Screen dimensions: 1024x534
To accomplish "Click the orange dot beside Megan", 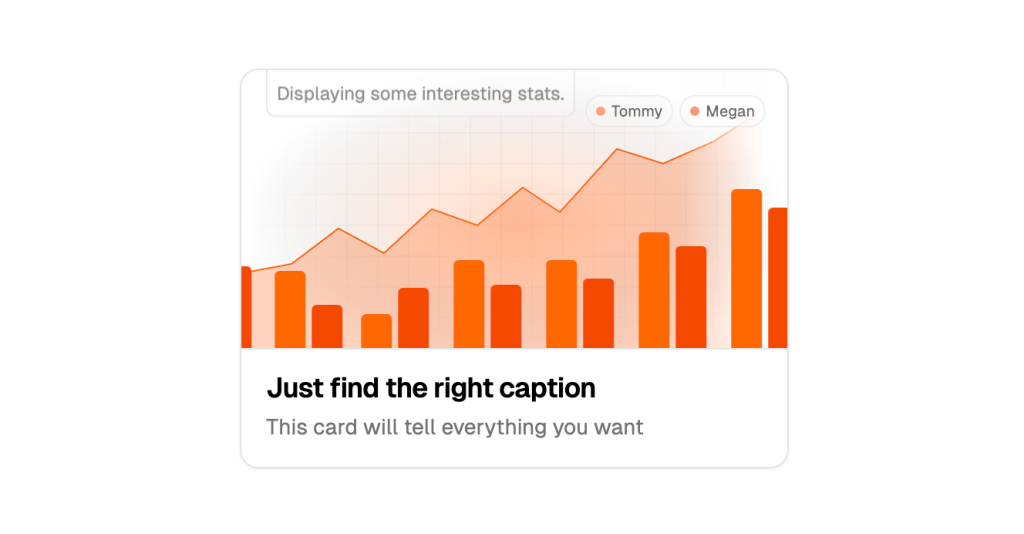I will (695, 111).
